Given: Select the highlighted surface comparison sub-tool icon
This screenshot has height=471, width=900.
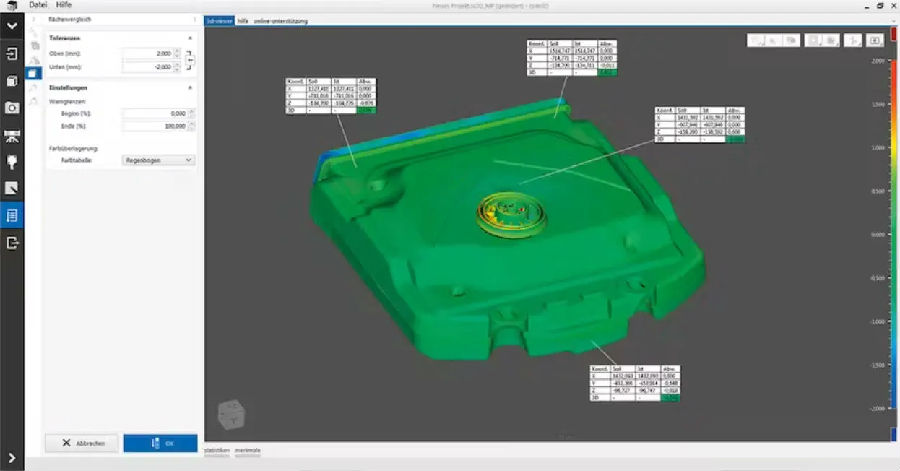Looking at the screenshot, I should click(34, 73).
